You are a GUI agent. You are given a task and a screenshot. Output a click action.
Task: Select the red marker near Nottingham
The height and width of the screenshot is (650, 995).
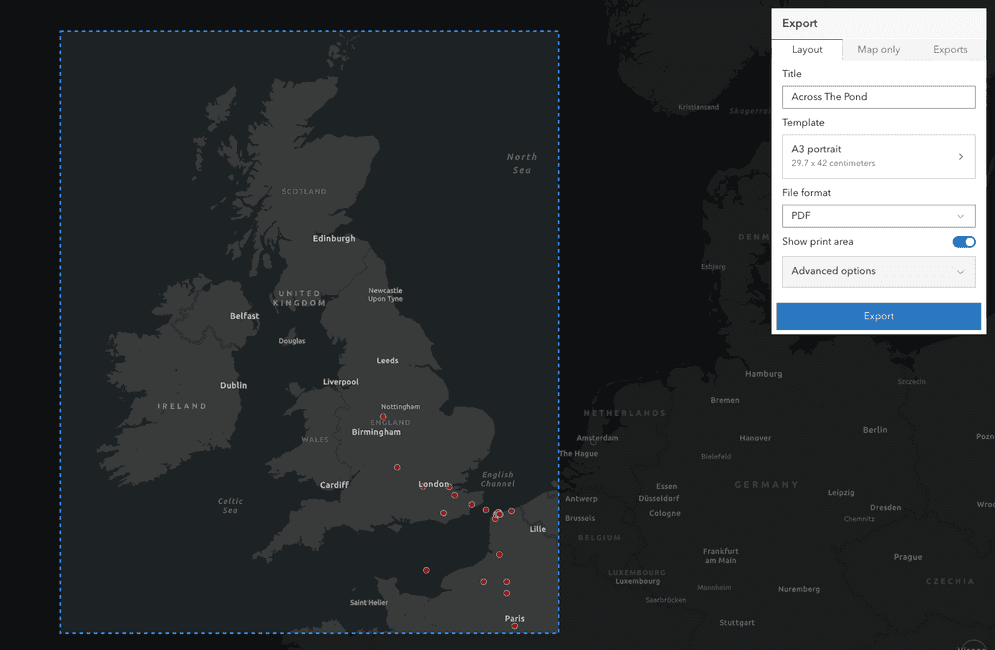coord(383,417)
